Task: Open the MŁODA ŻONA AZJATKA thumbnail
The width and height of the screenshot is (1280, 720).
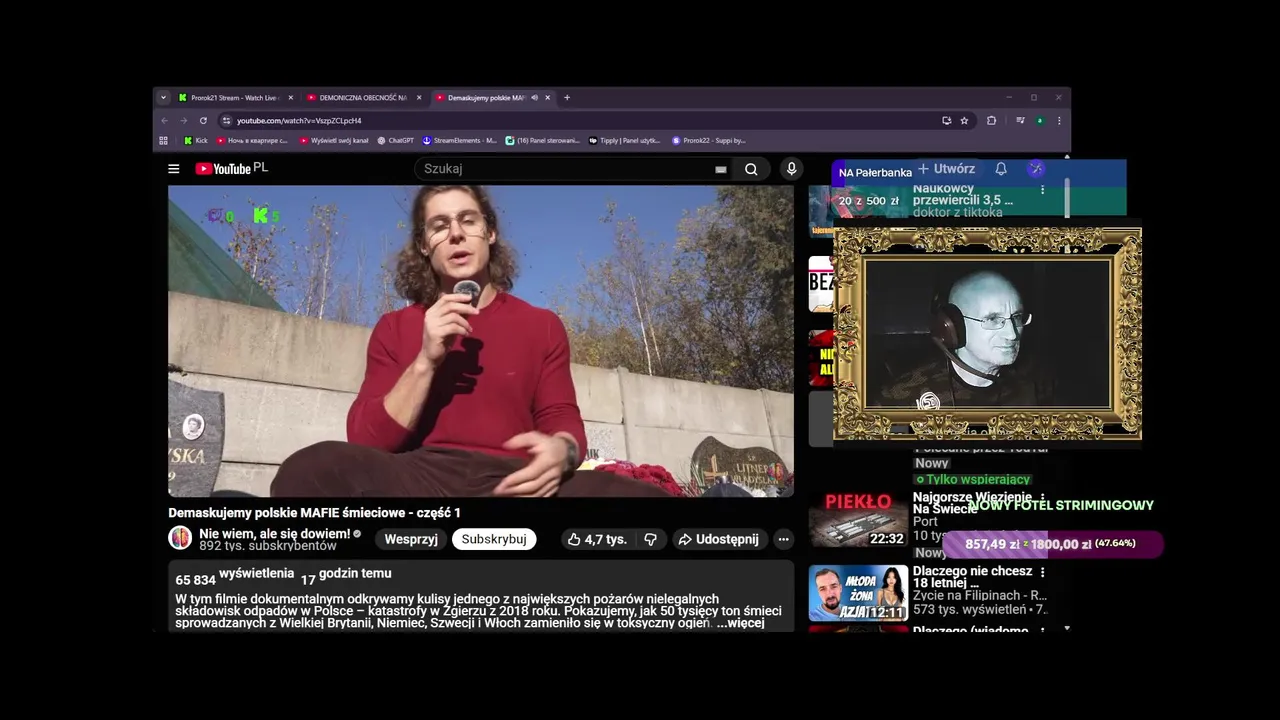Action: (858, 593)
